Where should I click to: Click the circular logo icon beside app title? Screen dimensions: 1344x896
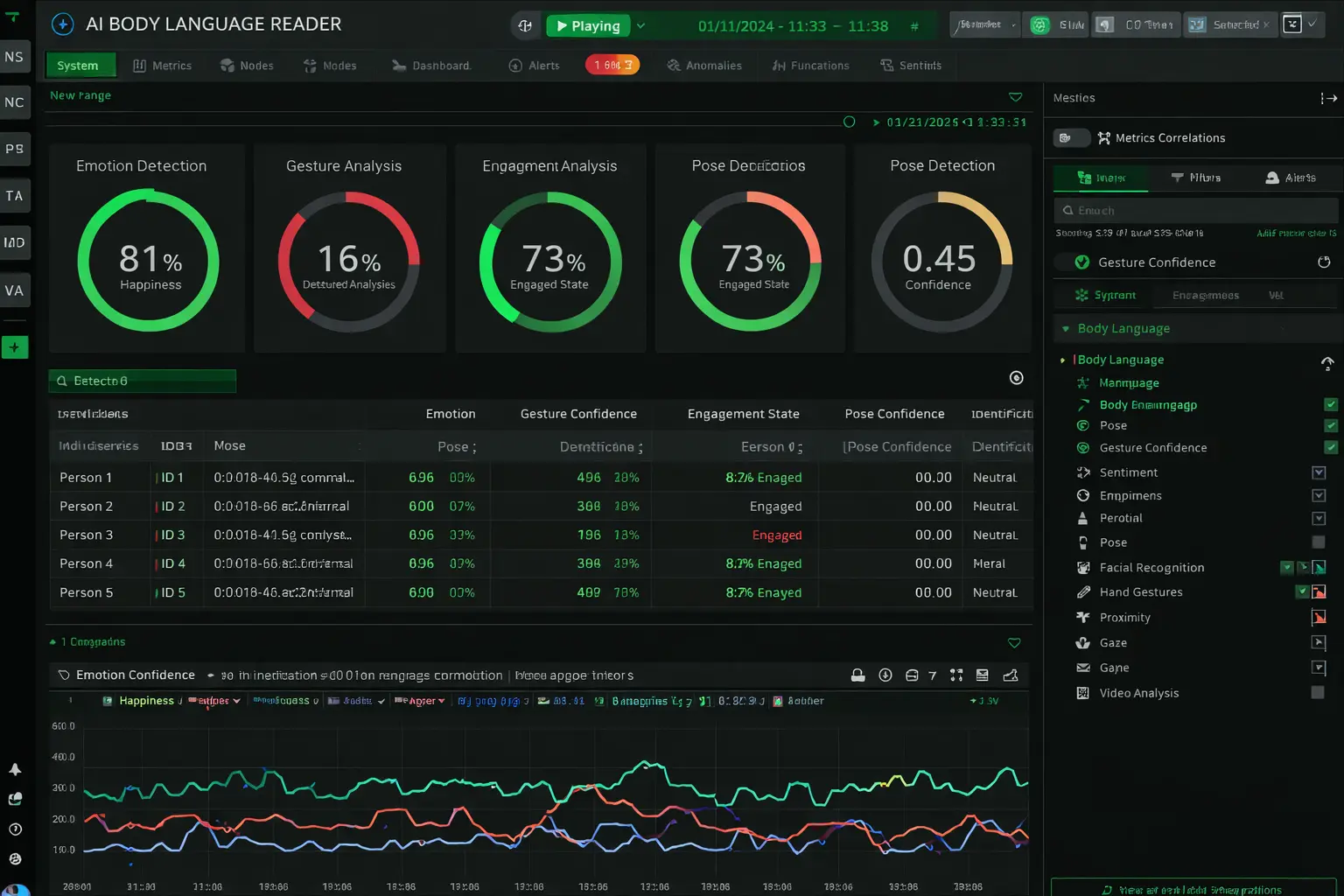pyautogui.click(x=63, y=24)
